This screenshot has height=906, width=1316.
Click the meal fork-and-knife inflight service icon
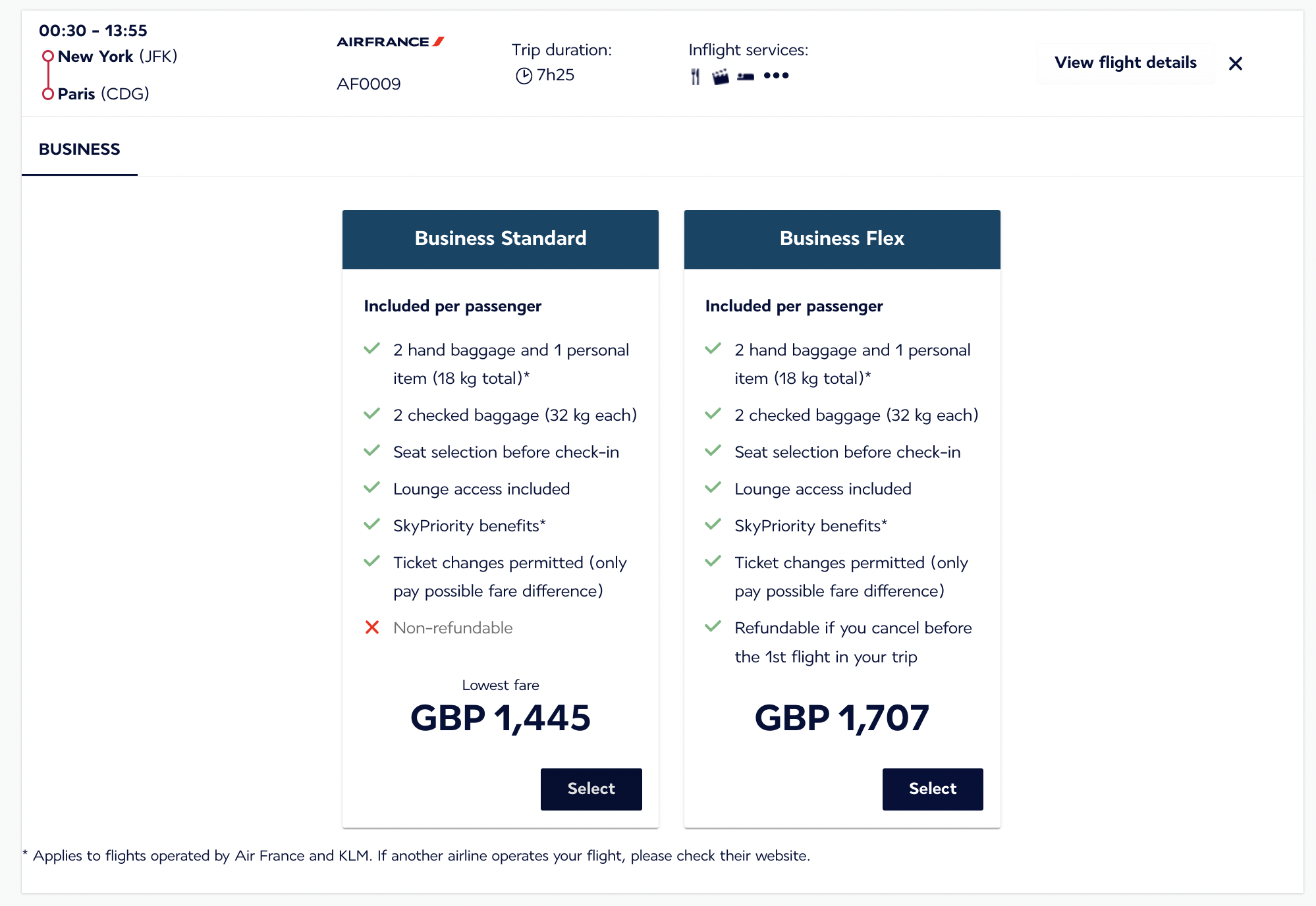click(695, 76)
